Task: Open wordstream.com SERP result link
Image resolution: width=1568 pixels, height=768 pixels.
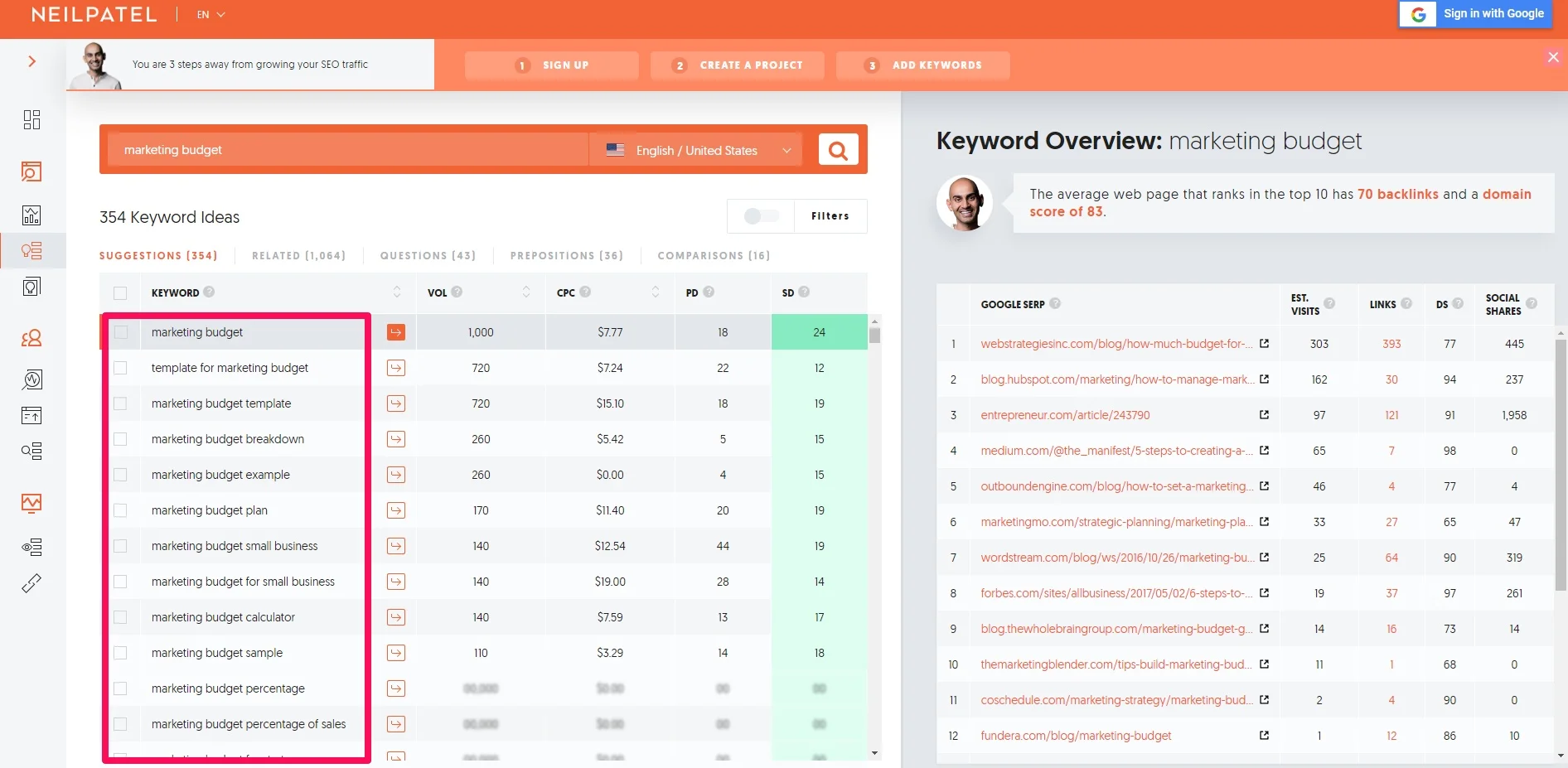Action: [x=1116, y=558]
